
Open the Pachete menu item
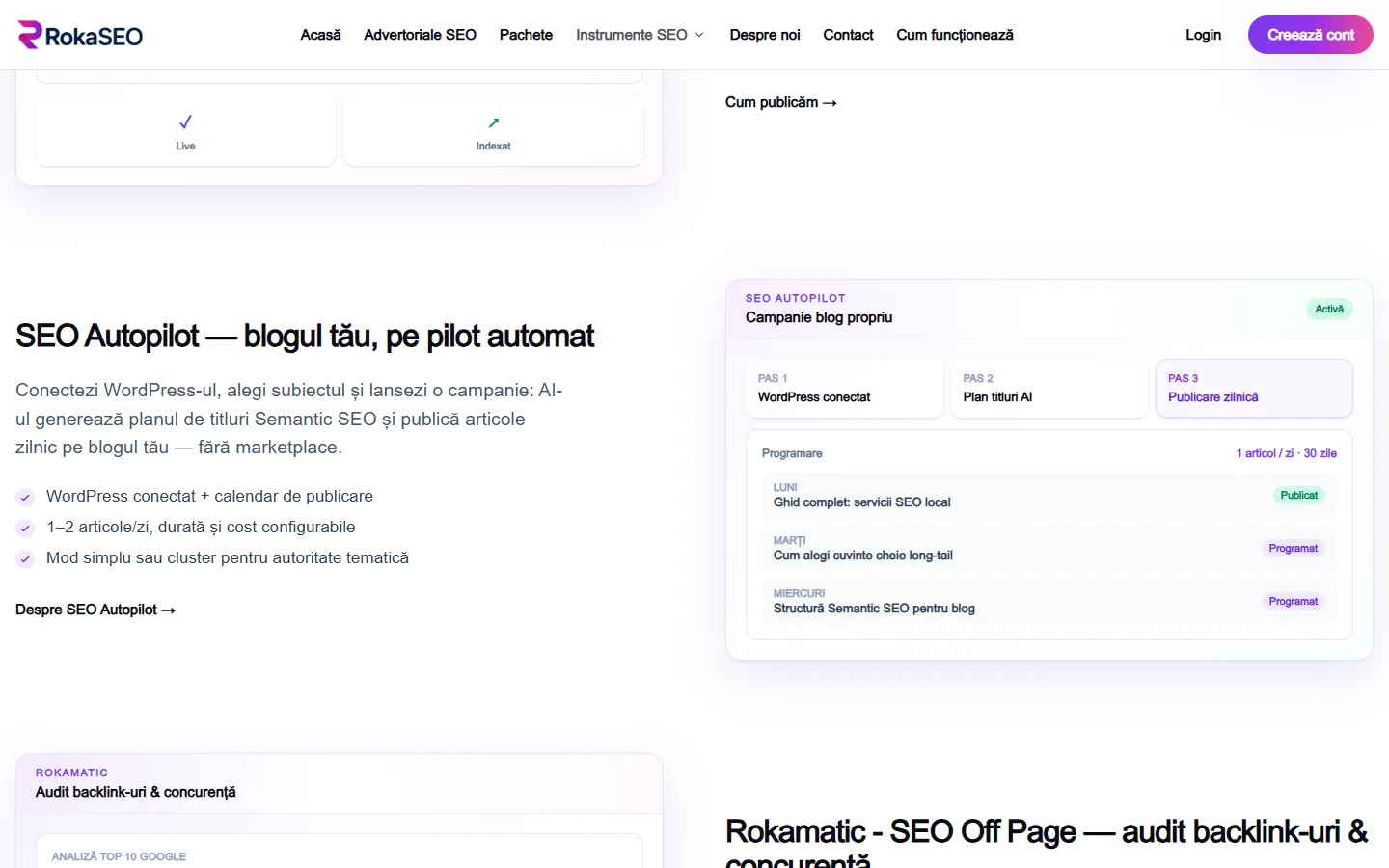coord(526,35)
